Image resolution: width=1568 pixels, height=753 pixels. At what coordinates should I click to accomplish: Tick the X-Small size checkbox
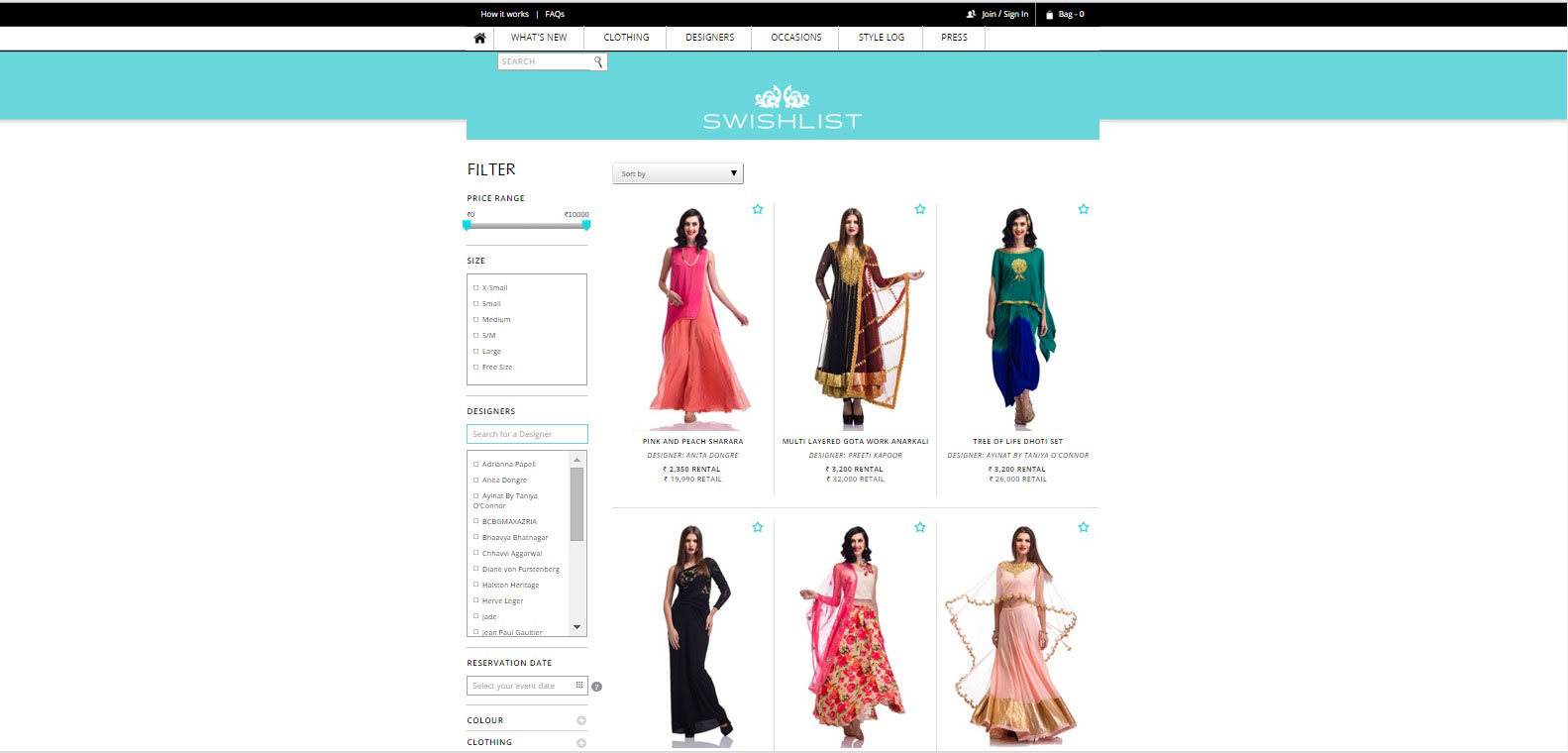tap(475, 287)
